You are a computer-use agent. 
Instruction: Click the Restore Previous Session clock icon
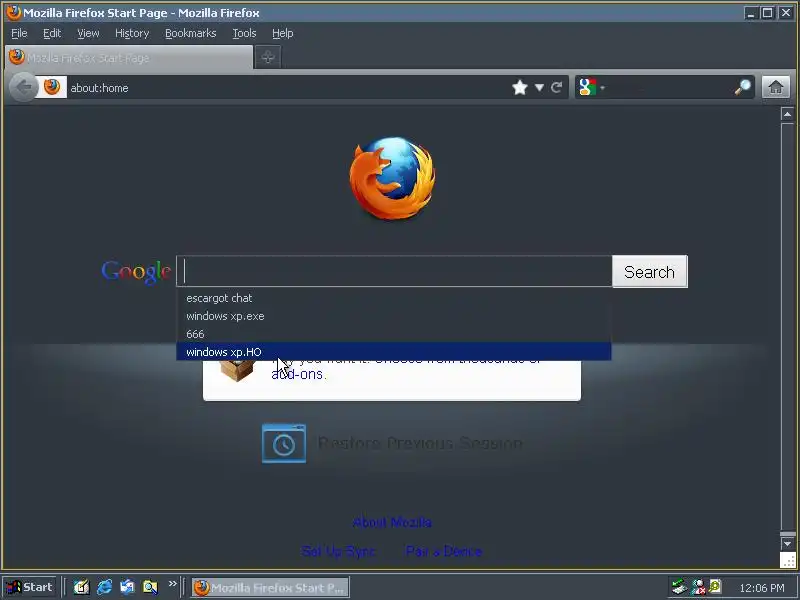tap(284, 443)
